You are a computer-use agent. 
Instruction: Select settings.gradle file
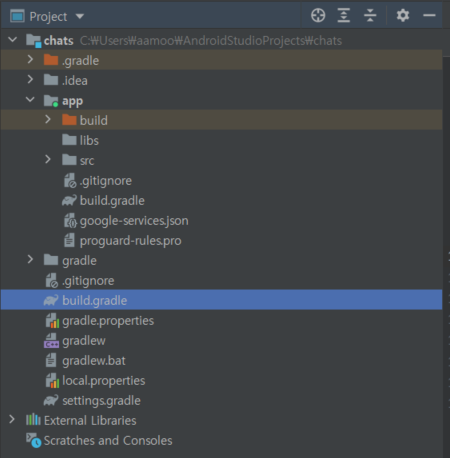pos(101,401)
